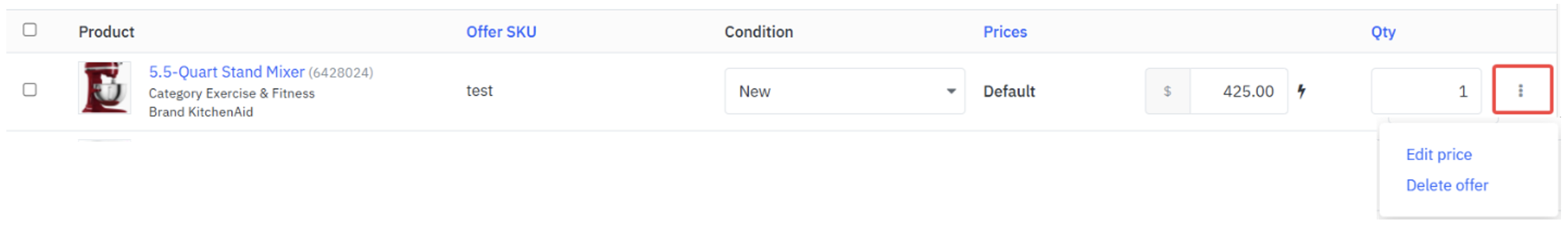Select the 5.5-Quart Stand Mixer row checkbox
This screenshot has width=1568, height=229.
point(30,90)
